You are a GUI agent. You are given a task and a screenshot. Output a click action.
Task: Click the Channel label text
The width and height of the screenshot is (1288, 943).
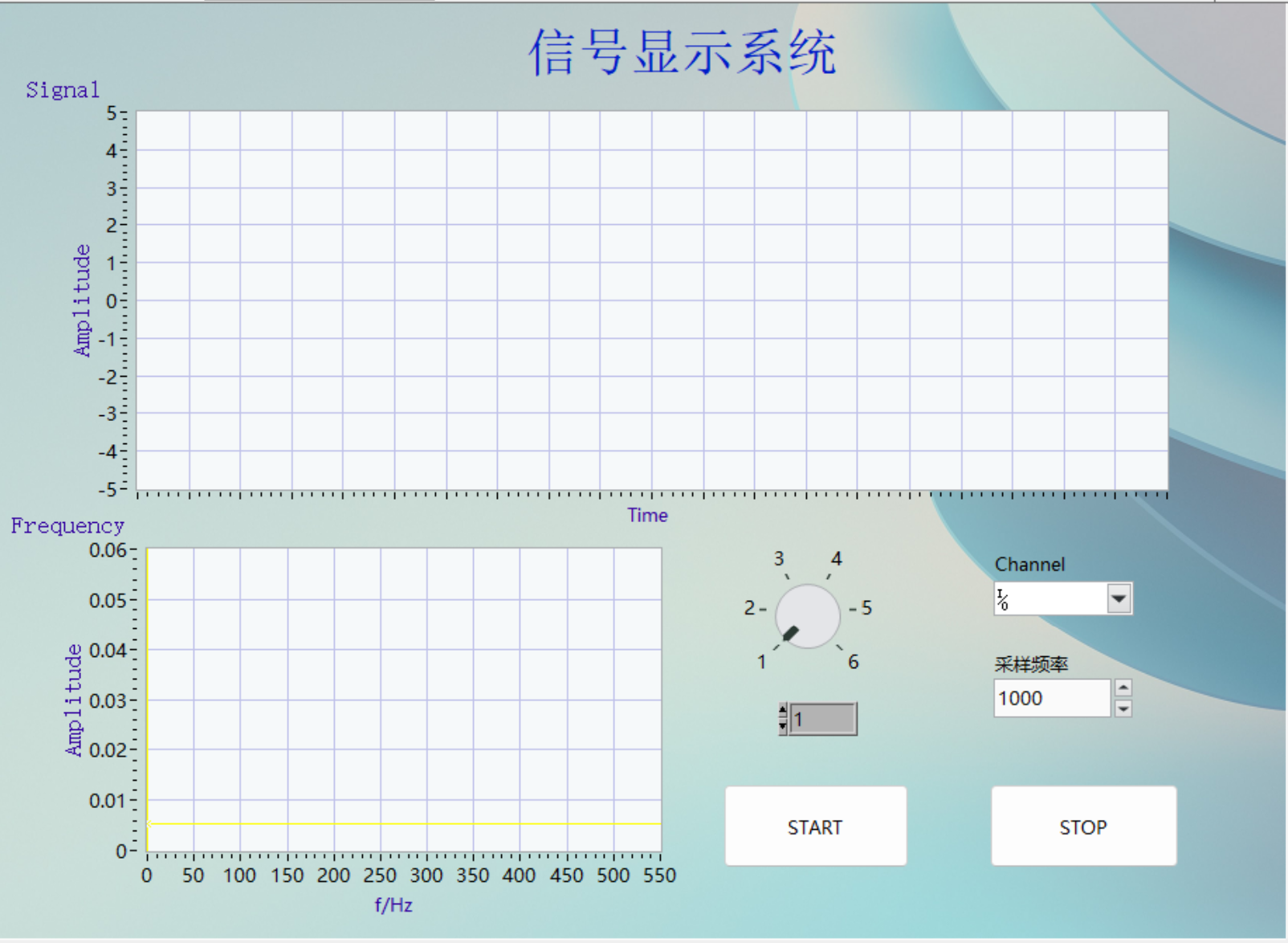point(1029,565)
